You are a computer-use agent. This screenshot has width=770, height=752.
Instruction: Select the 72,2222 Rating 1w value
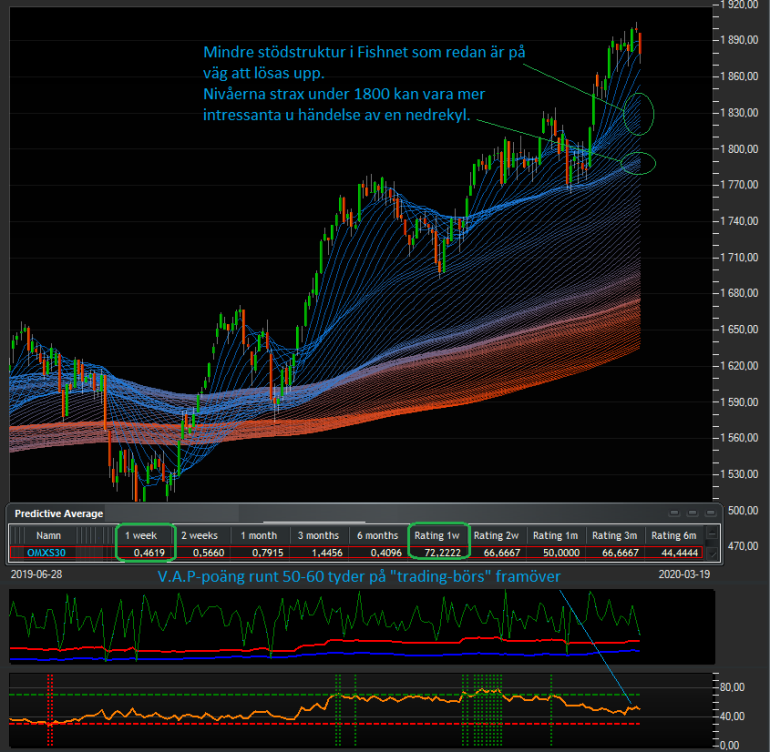[x=442, y=553]
